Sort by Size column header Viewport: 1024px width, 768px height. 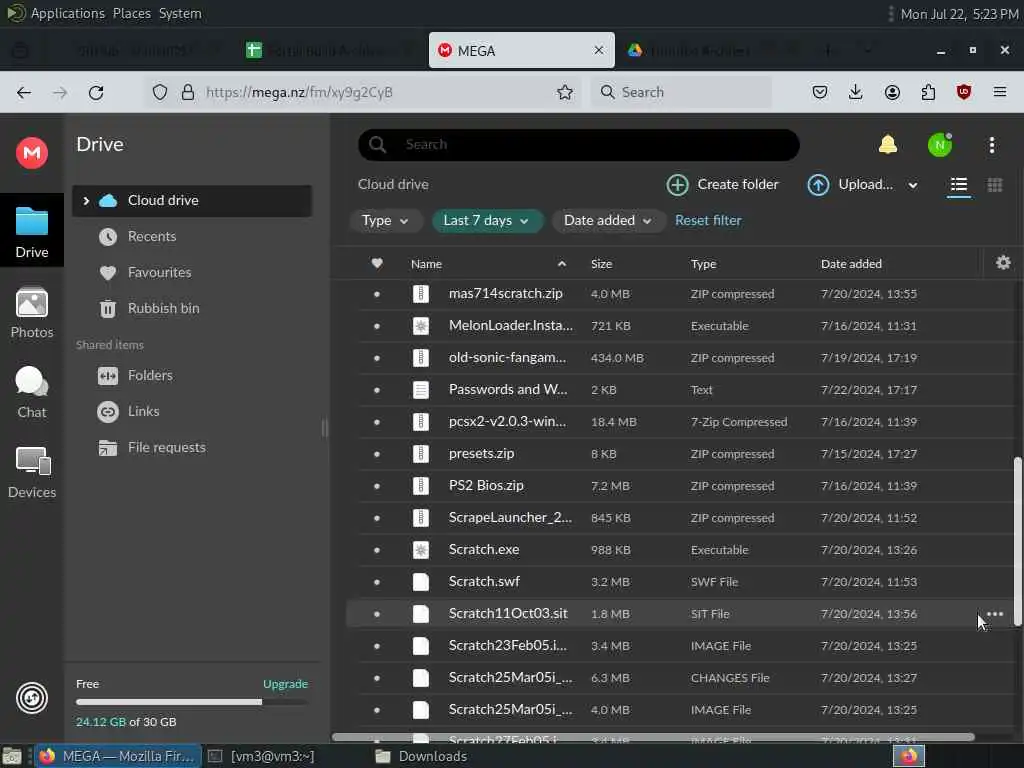(x=601, y=264)
